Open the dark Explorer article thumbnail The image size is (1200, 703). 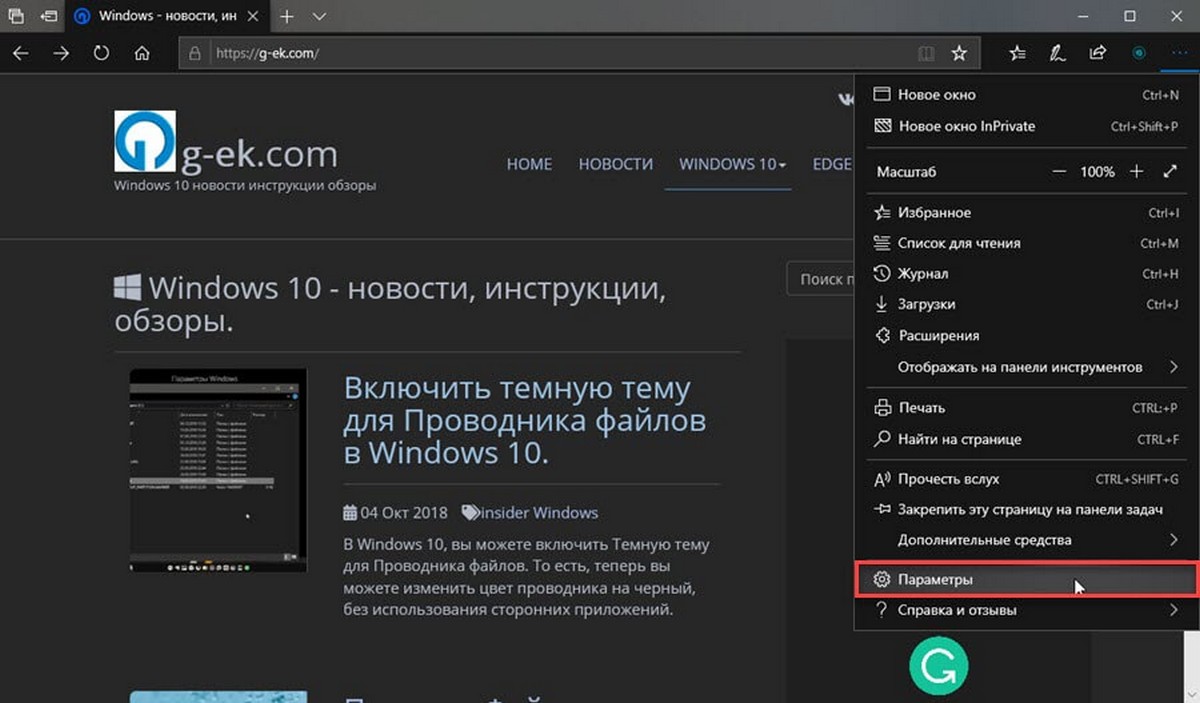point(218,470)
